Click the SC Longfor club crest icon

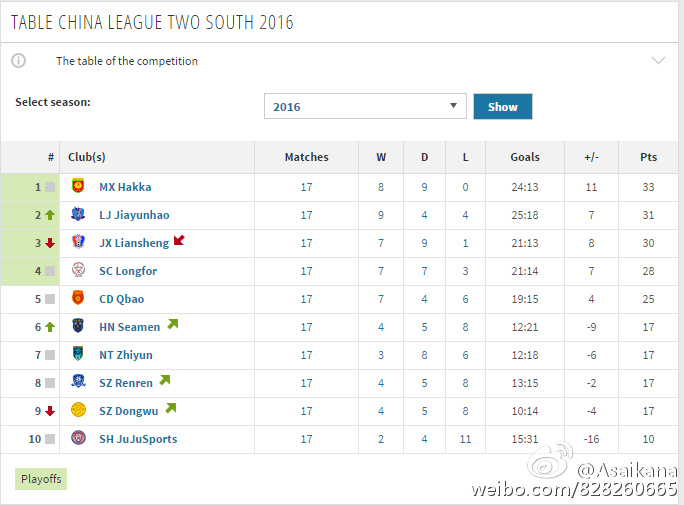point(78,270)
